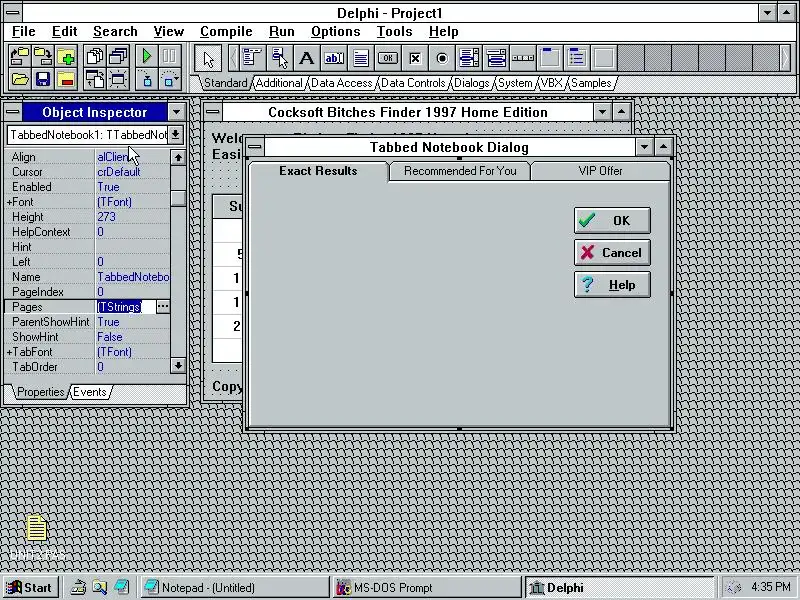Click the Step Over debug icon
The width and height of the screenshot is (800, 600).
pyautogui.click(x=170, y=80)
